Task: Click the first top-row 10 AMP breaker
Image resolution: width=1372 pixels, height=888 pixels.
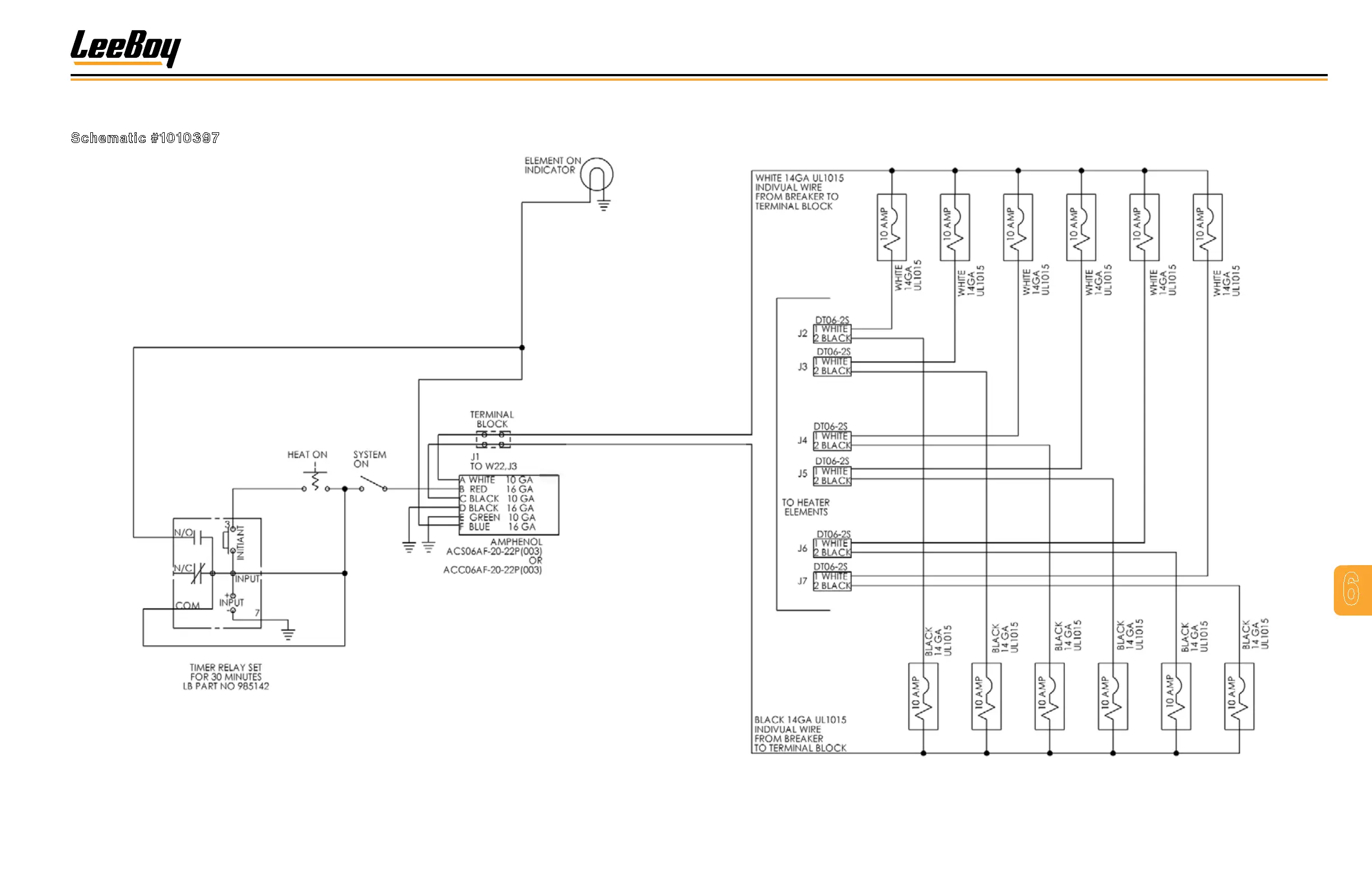Action: [x=891, y=227]
